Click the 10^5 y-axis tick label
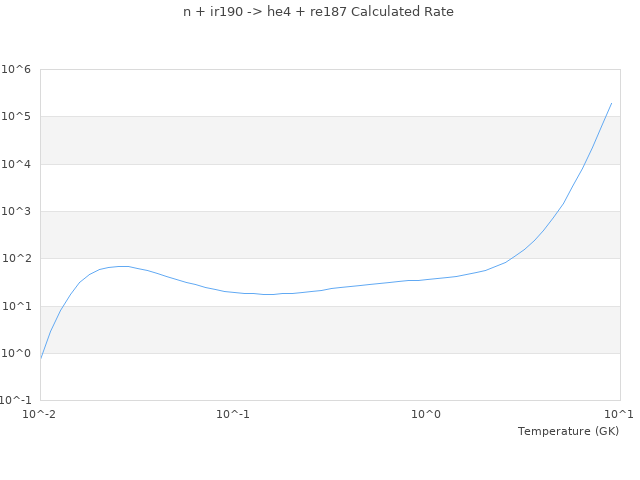Viewport: 640px width, 480px height. click(x=16, y=117)
